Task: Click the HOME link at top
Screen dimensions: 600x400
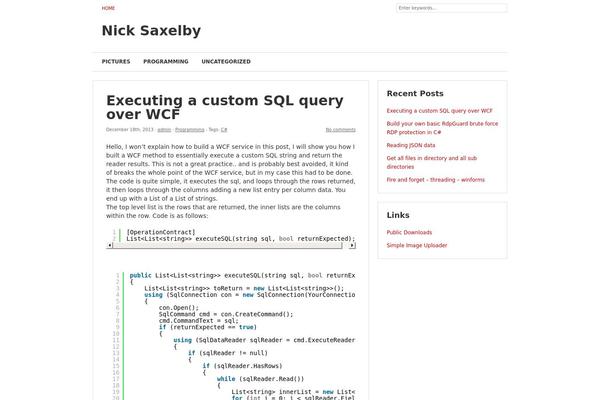Action: [x=108, y=8]
